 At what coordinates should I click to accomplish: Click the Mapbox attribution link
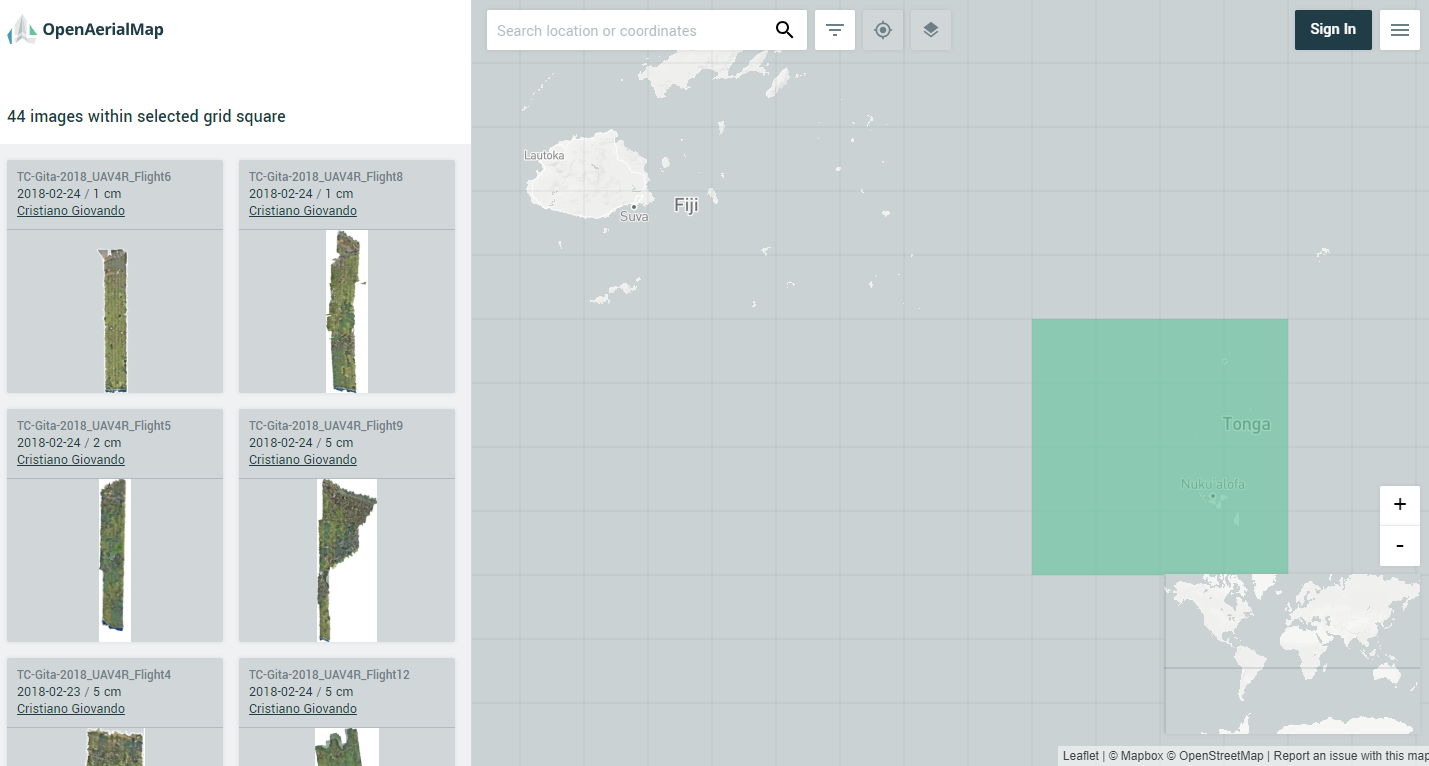1135,756
